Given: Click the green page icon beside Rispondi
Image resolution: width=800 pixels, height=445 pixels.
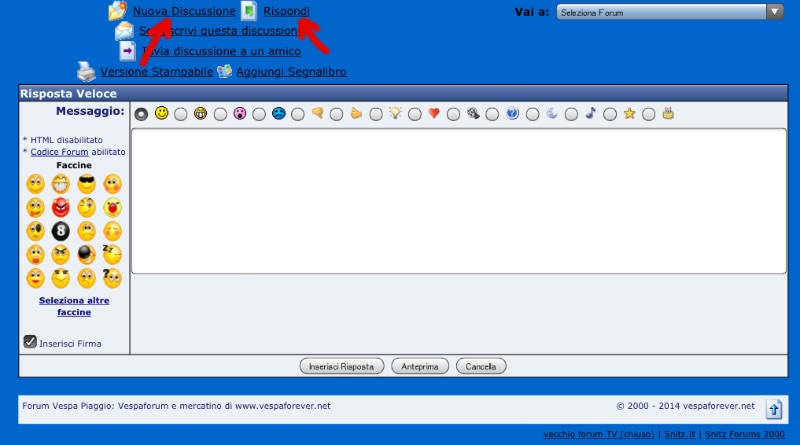Looking at the screenshot, I should coord(248,11).
